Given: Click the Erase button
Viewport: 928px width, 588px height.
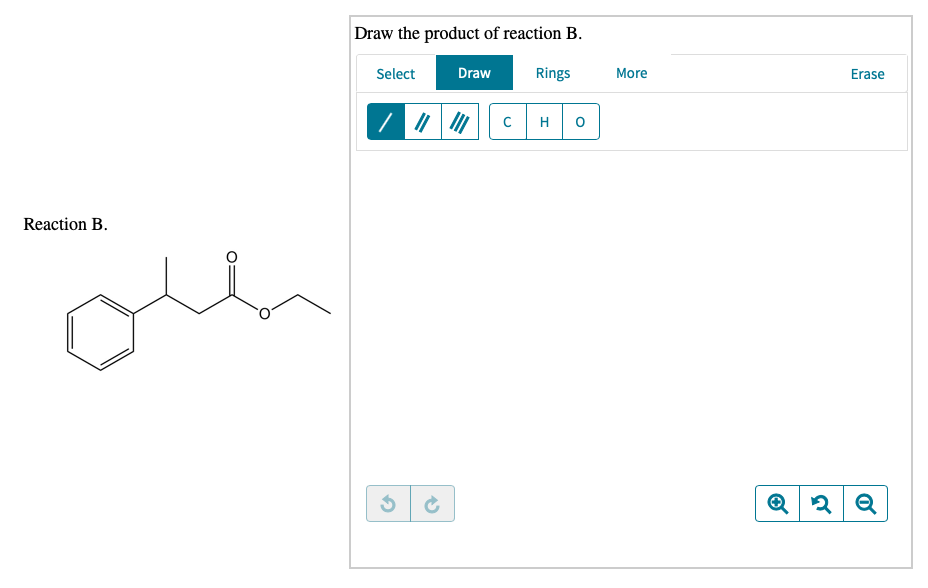Looking at the screenshot, I should click(x=866, y=74).
